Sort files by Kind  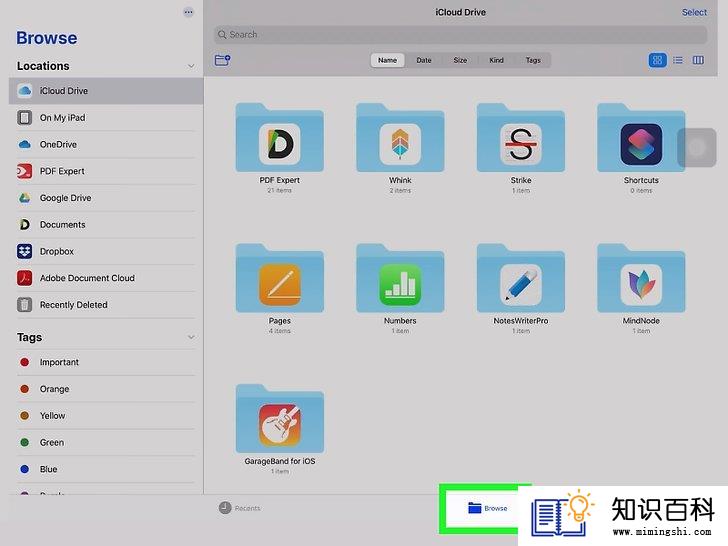[x=496, y=60]
